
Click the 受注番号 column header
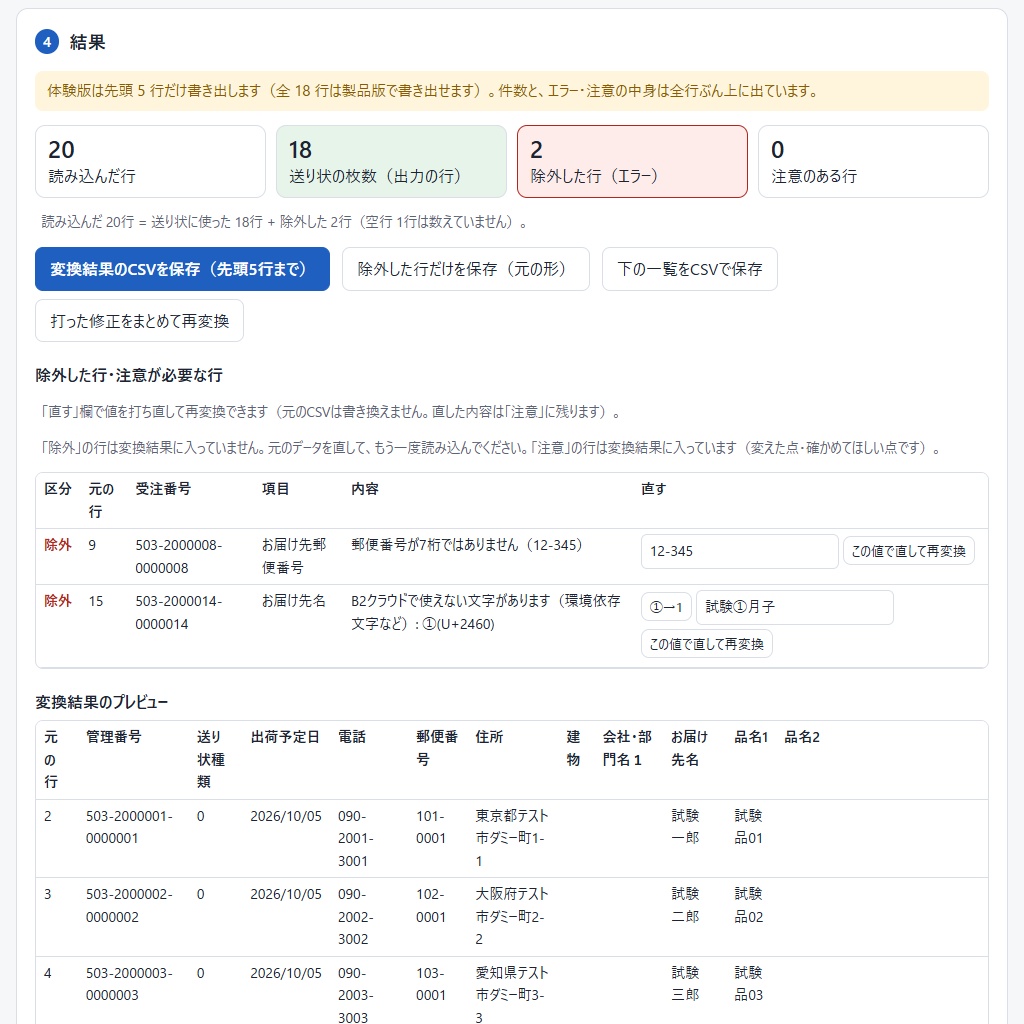click(x=163, y=488)
